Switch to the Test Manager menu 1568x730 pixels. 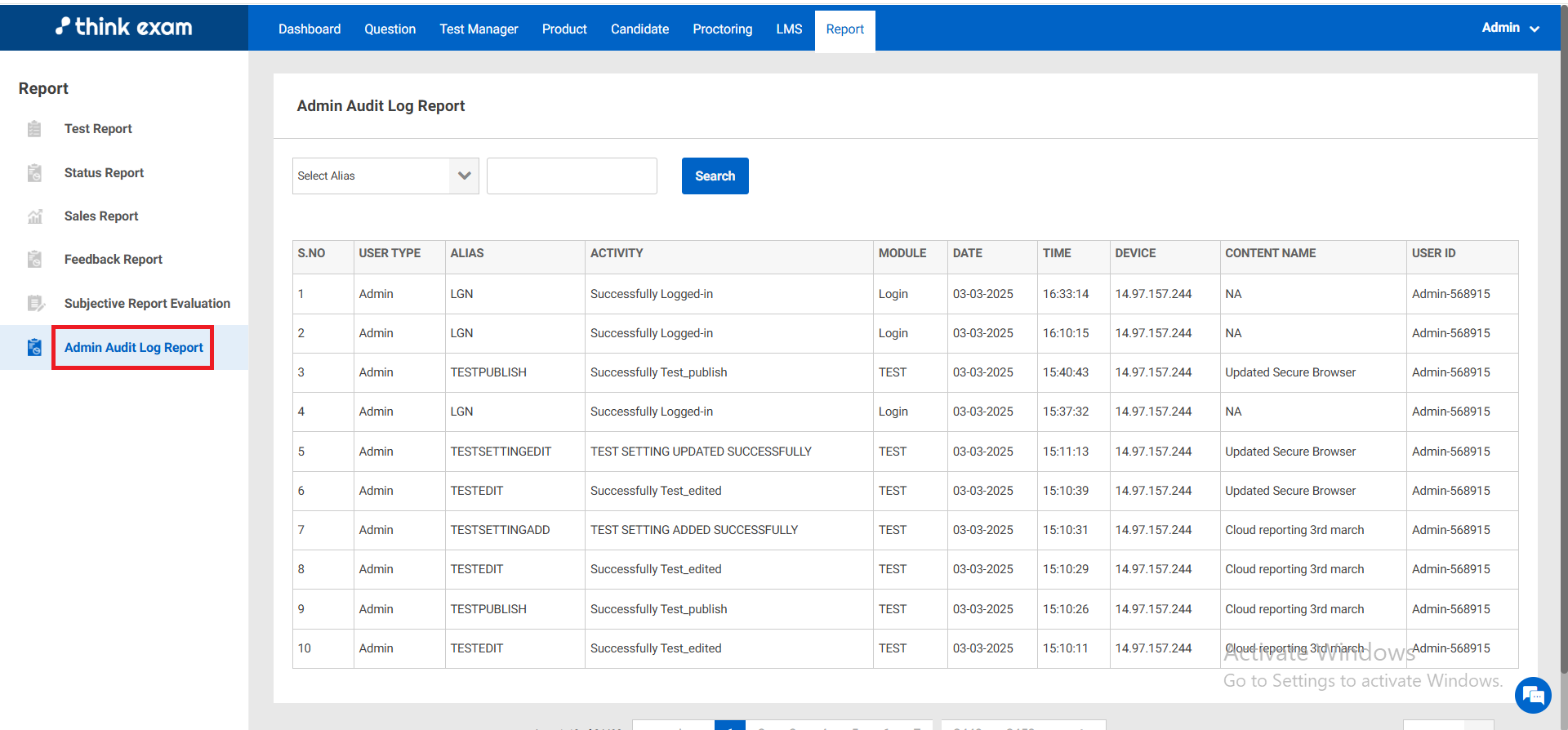point(479,29)
